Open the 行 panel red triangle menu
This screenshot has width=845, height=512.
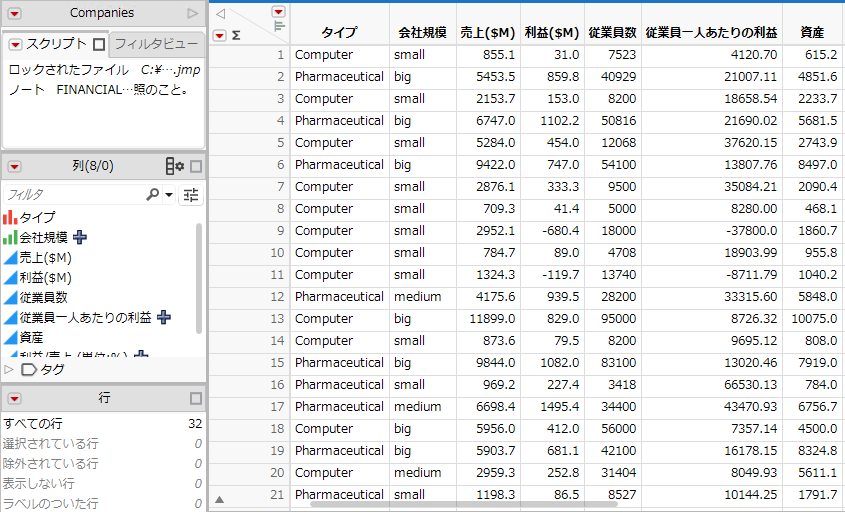[15, 399]
